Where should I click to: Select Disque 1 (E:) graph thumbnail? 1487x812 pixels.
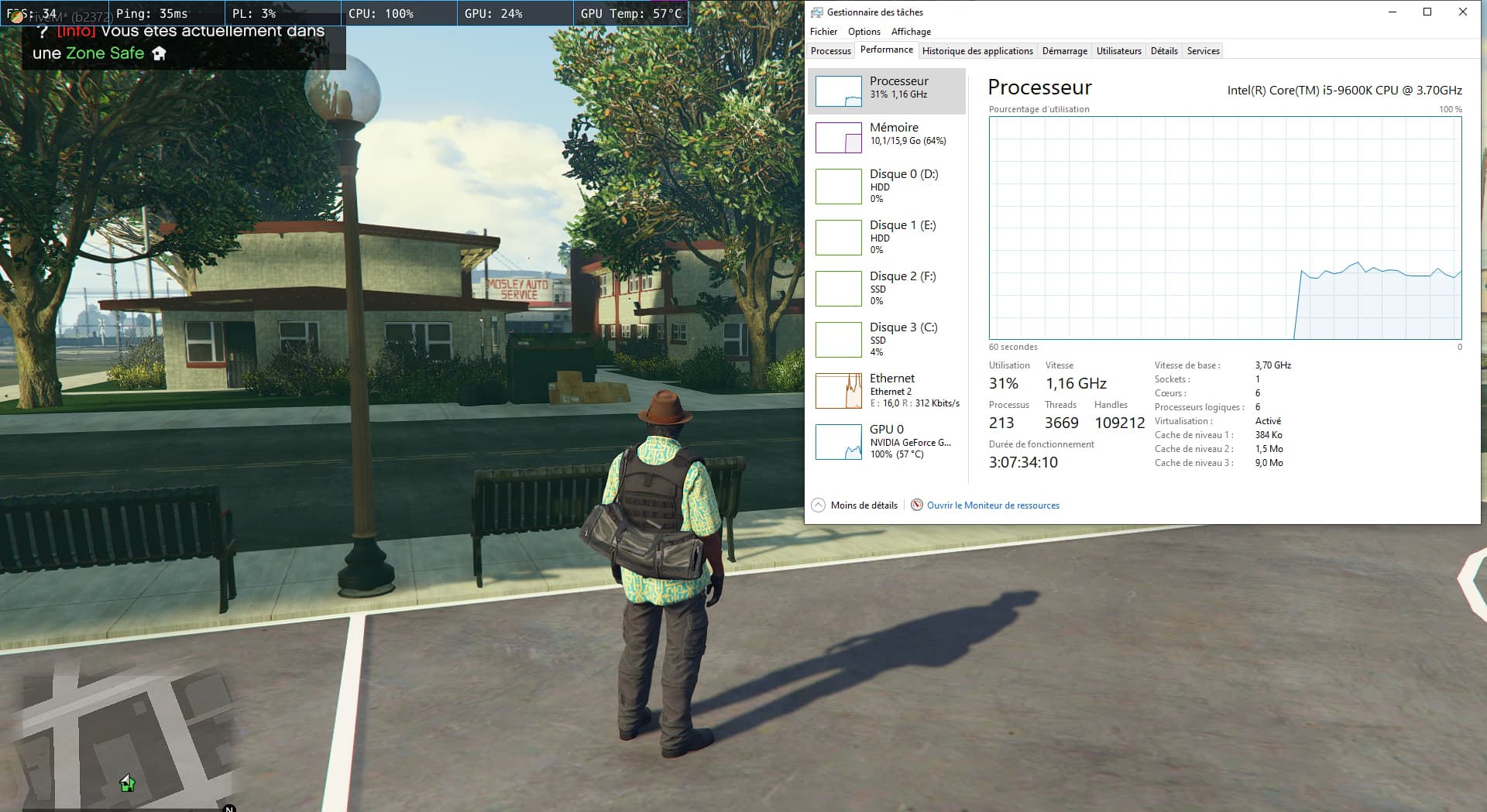(x=839, y=238)
